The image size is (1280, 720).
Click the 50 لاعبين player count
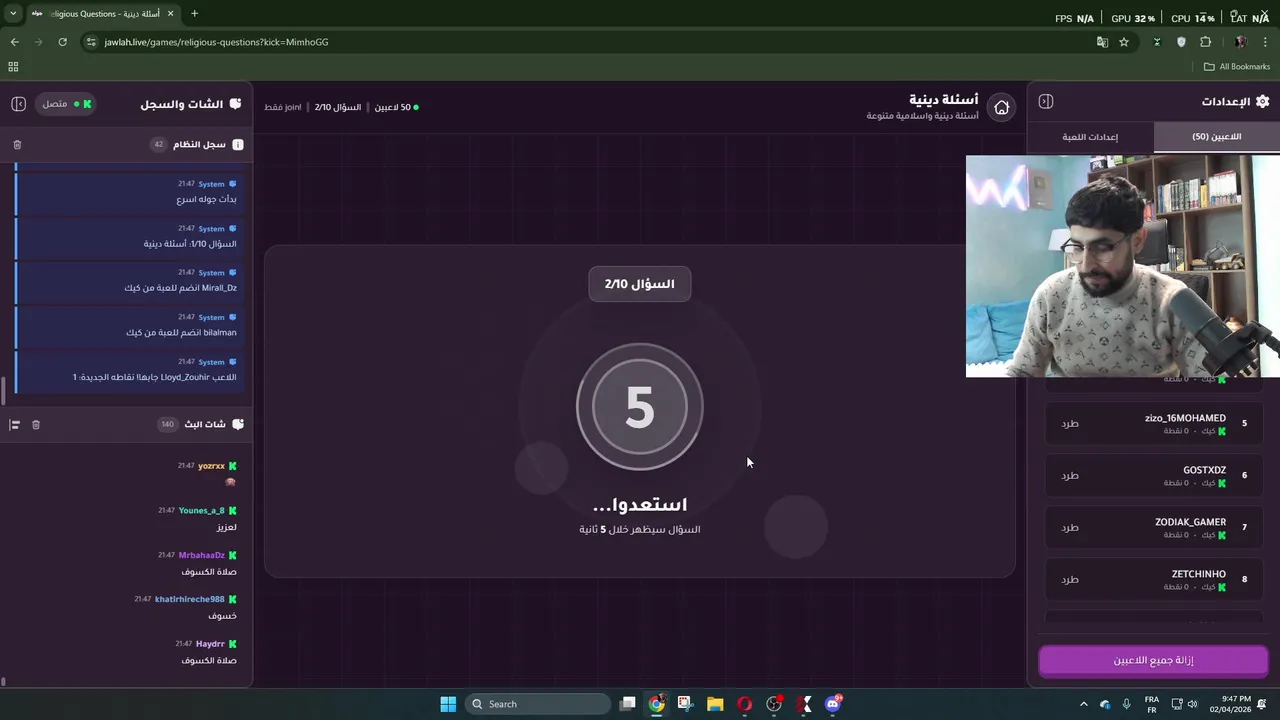pos(396,107)
